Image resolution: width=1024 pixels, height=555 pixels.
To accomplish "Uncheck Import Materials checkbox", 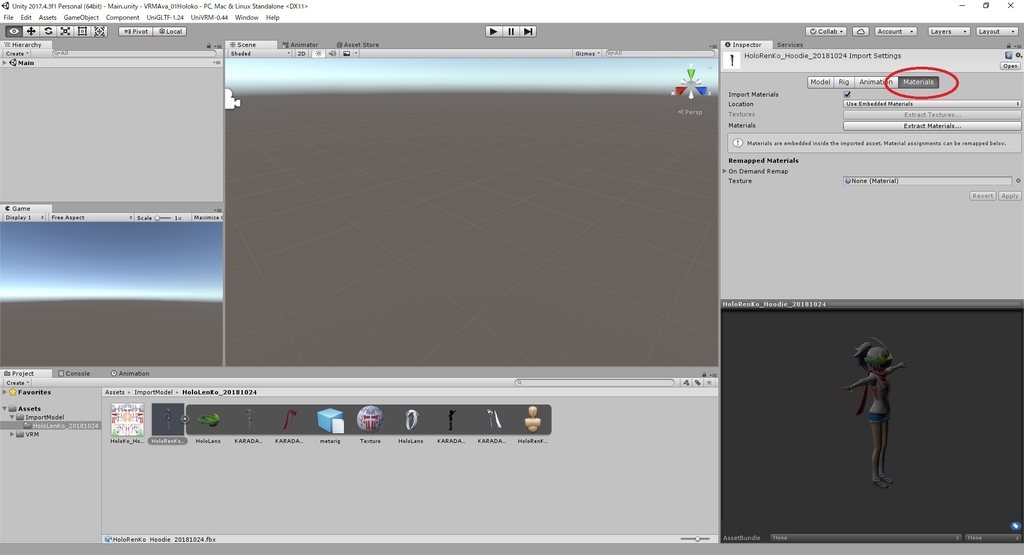I will [x=847, y=94].
